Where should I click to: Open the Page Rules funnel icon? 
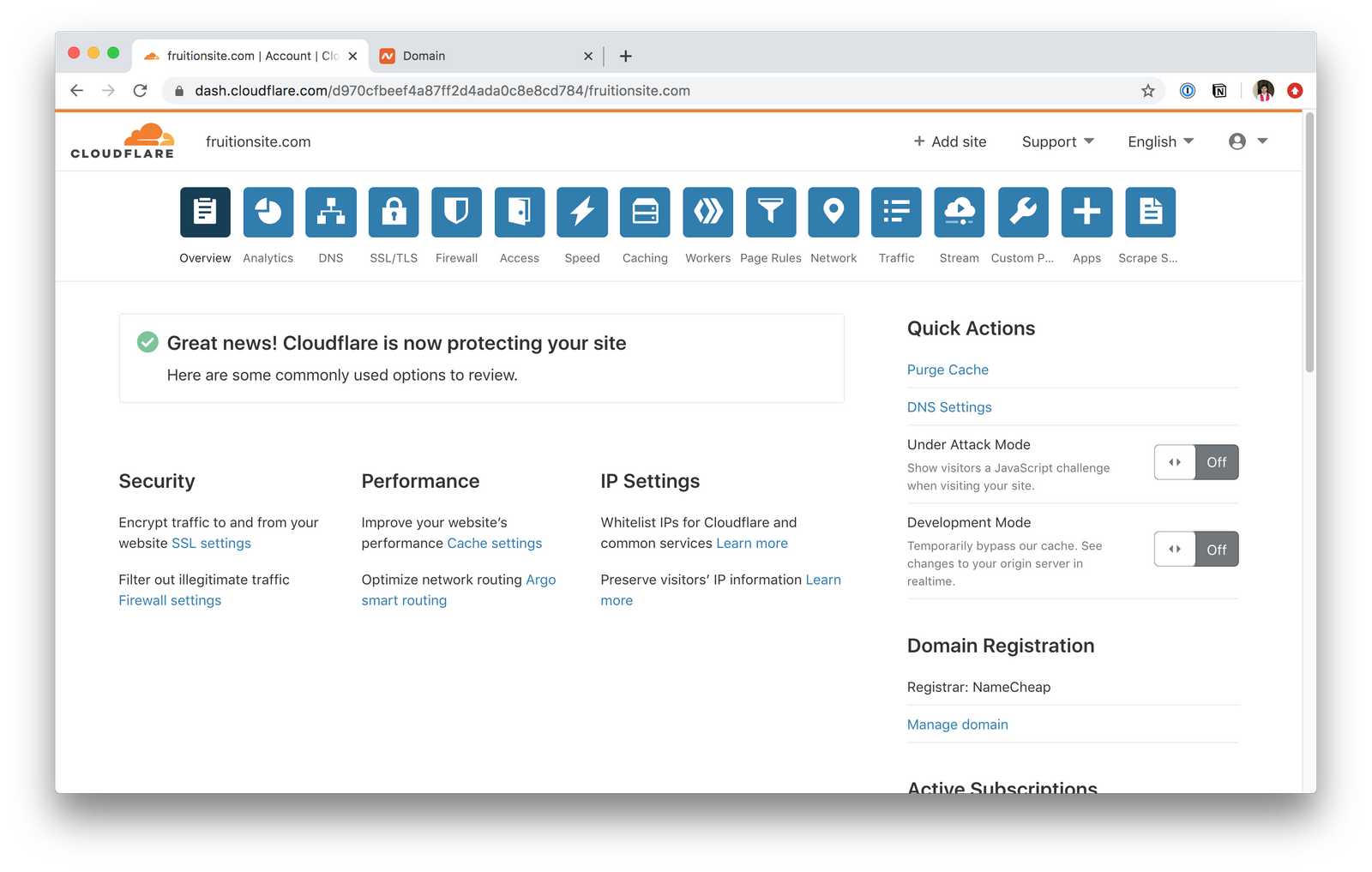click(771, 212)
